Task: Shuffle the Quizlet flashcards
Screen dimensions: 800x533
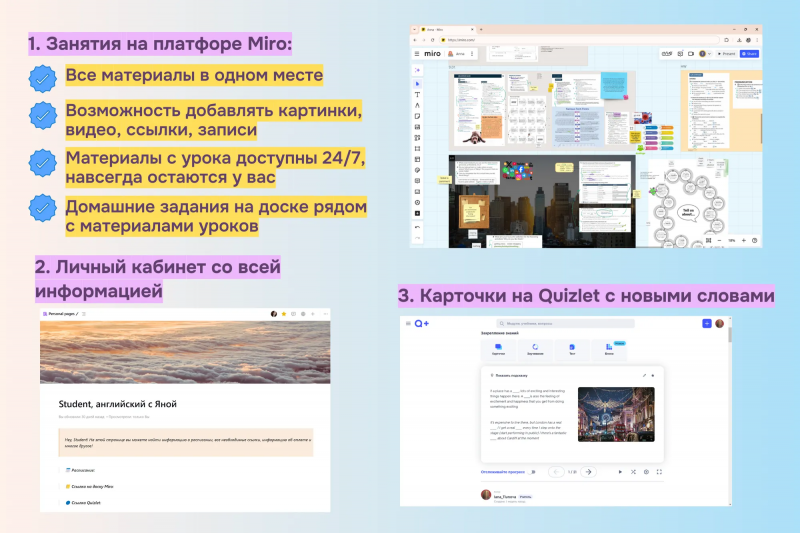Action: (x=633, y=472)
